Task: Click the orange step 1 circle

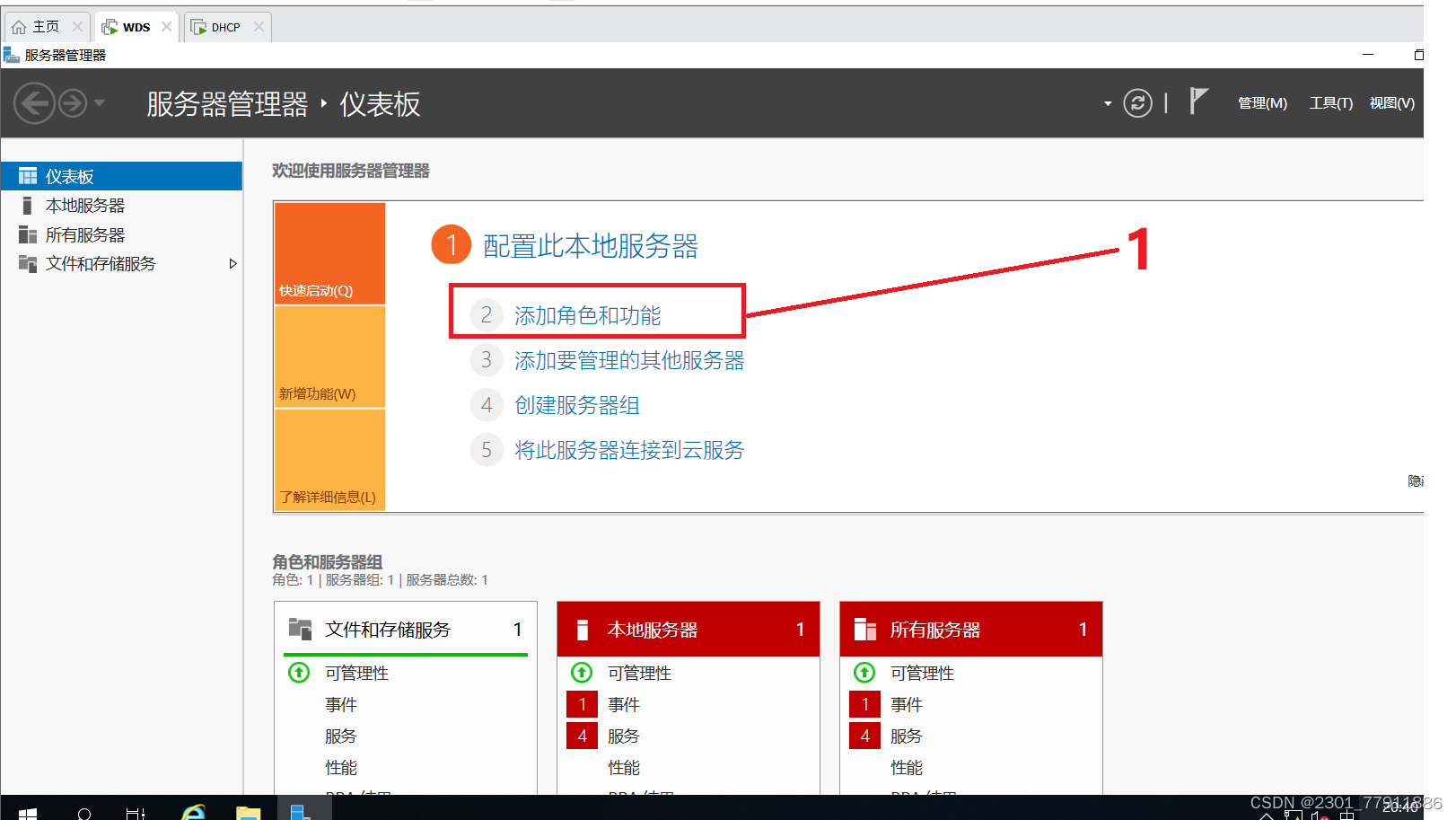Action: click(452, 244)
